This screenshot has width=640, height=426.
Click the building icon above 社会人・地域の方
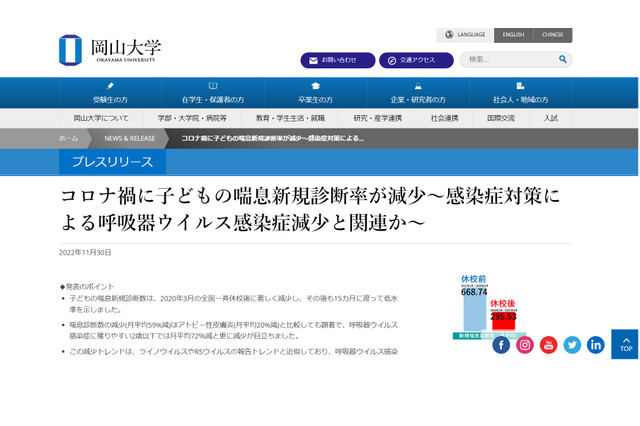pos(520,86)
